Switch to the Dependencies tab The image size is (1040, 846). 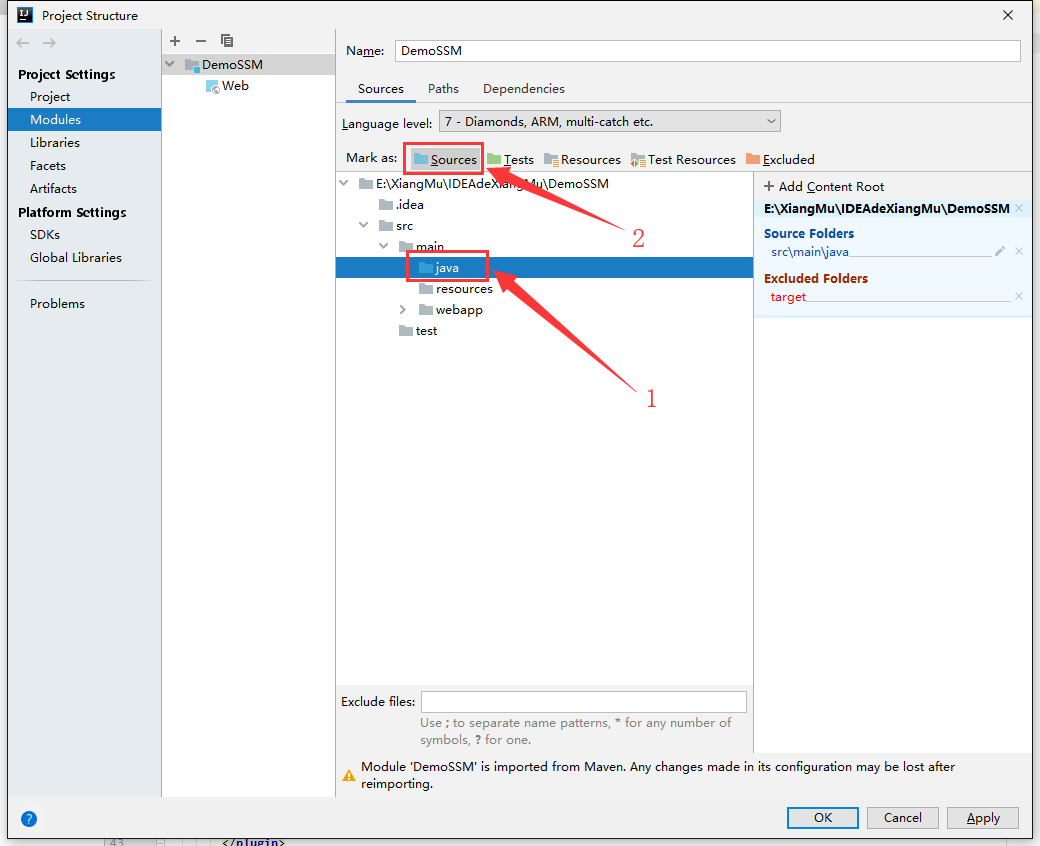[x=524, y=89]
